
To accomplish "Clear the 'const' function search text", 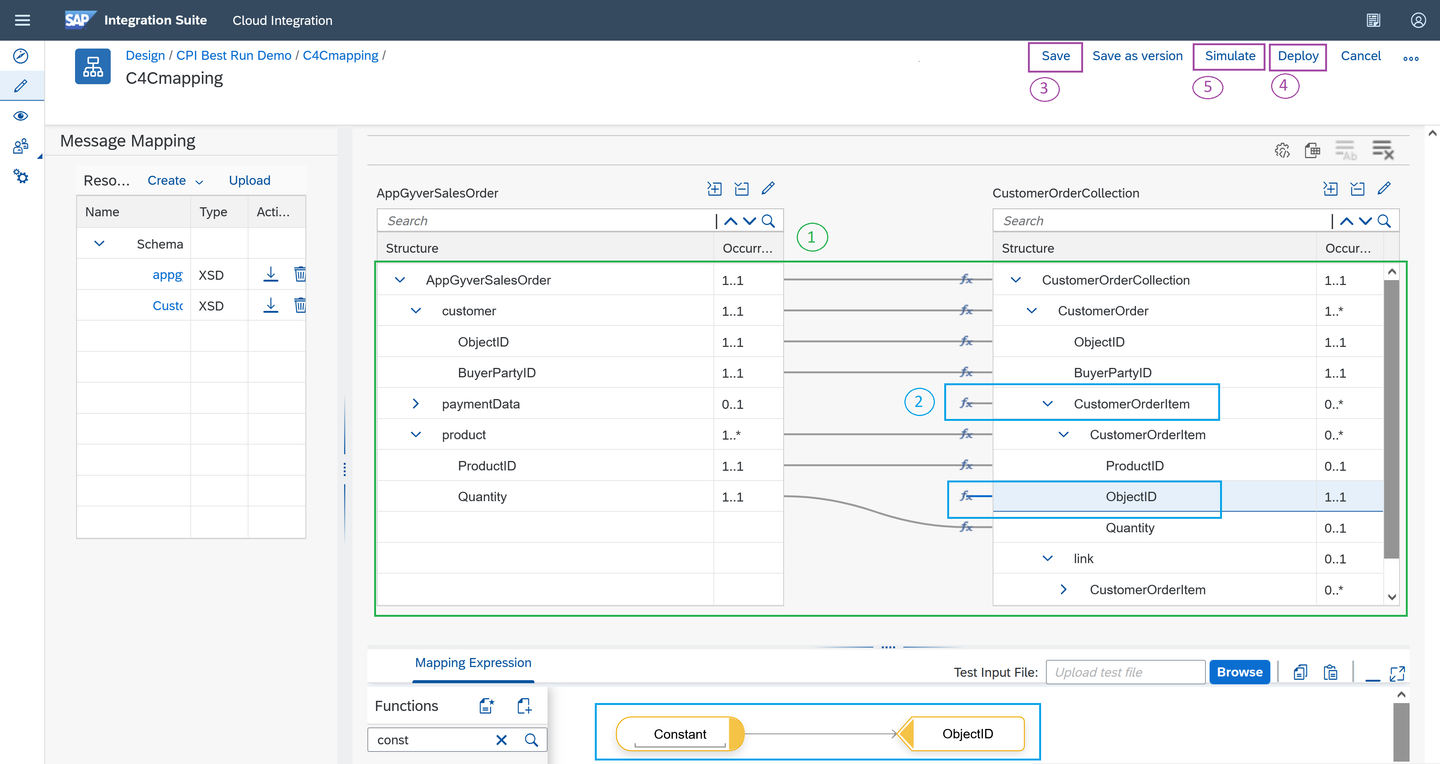I will click(502, 740).
